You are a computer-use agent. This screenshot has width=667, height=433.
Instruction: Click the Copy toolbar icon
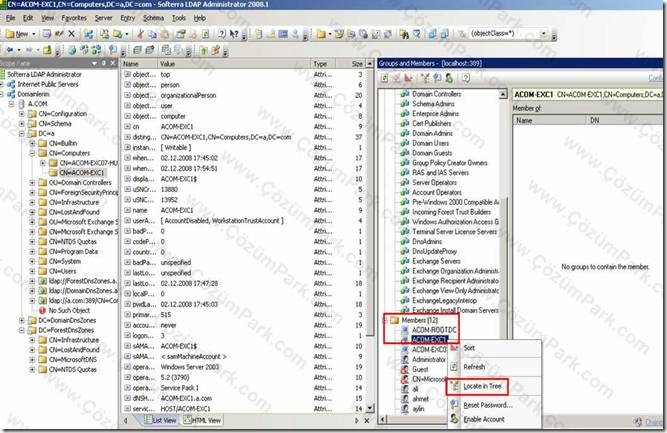point(152,34)
